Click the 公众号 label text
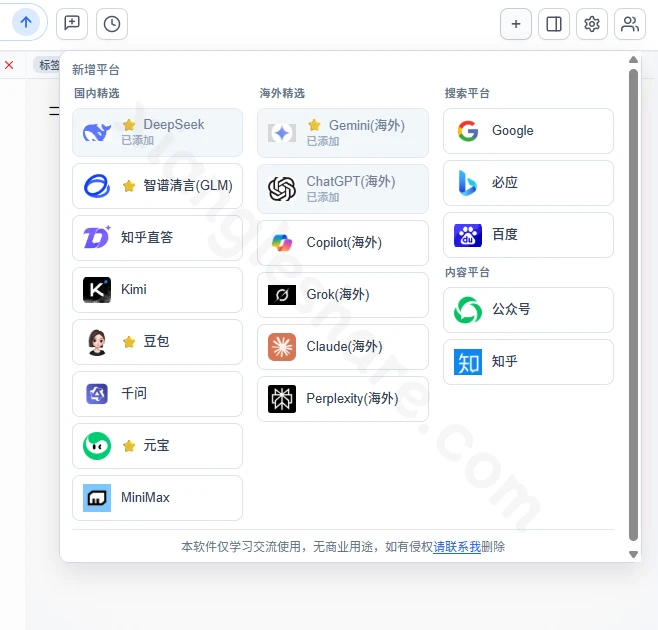 (x=511, y=310)
